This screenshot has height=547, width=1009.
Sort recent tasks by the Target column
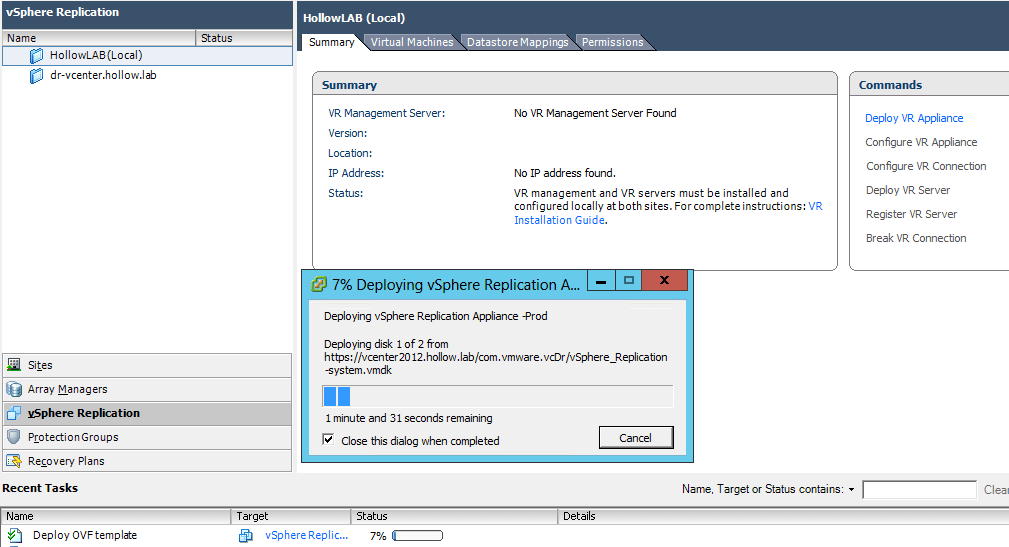[290, 516]
